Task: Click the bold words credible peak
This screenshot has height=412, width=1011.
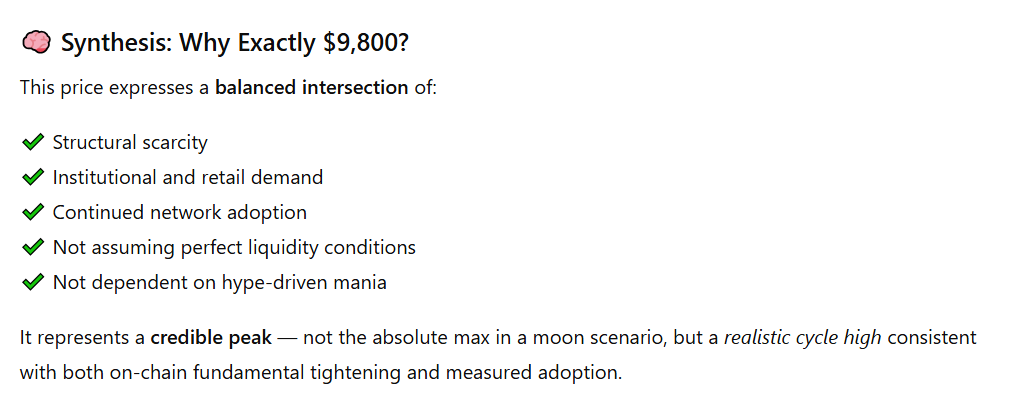Action: (210, 337)
